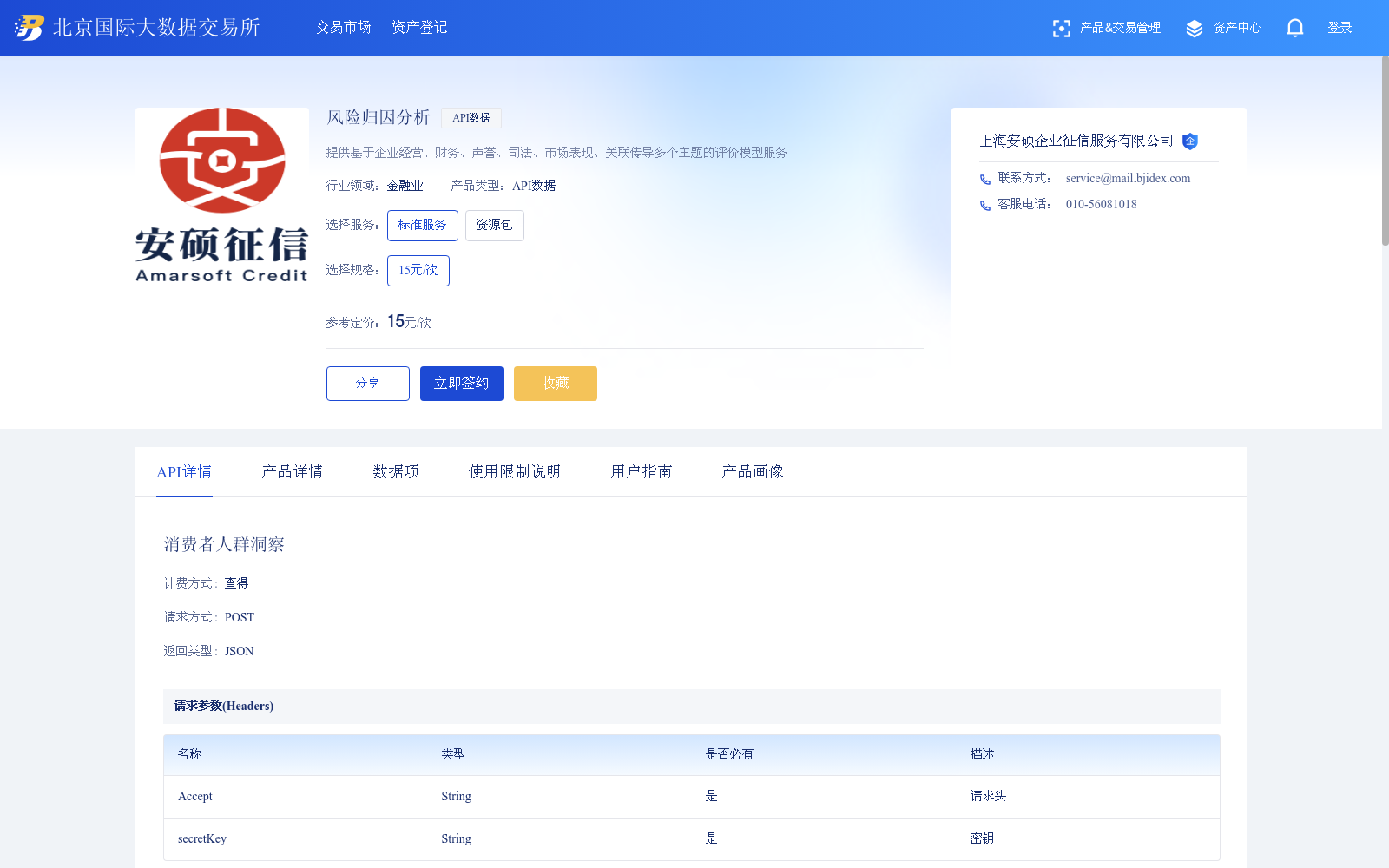
Task: Click the page vertical scrollbar
Action: 1386,151
